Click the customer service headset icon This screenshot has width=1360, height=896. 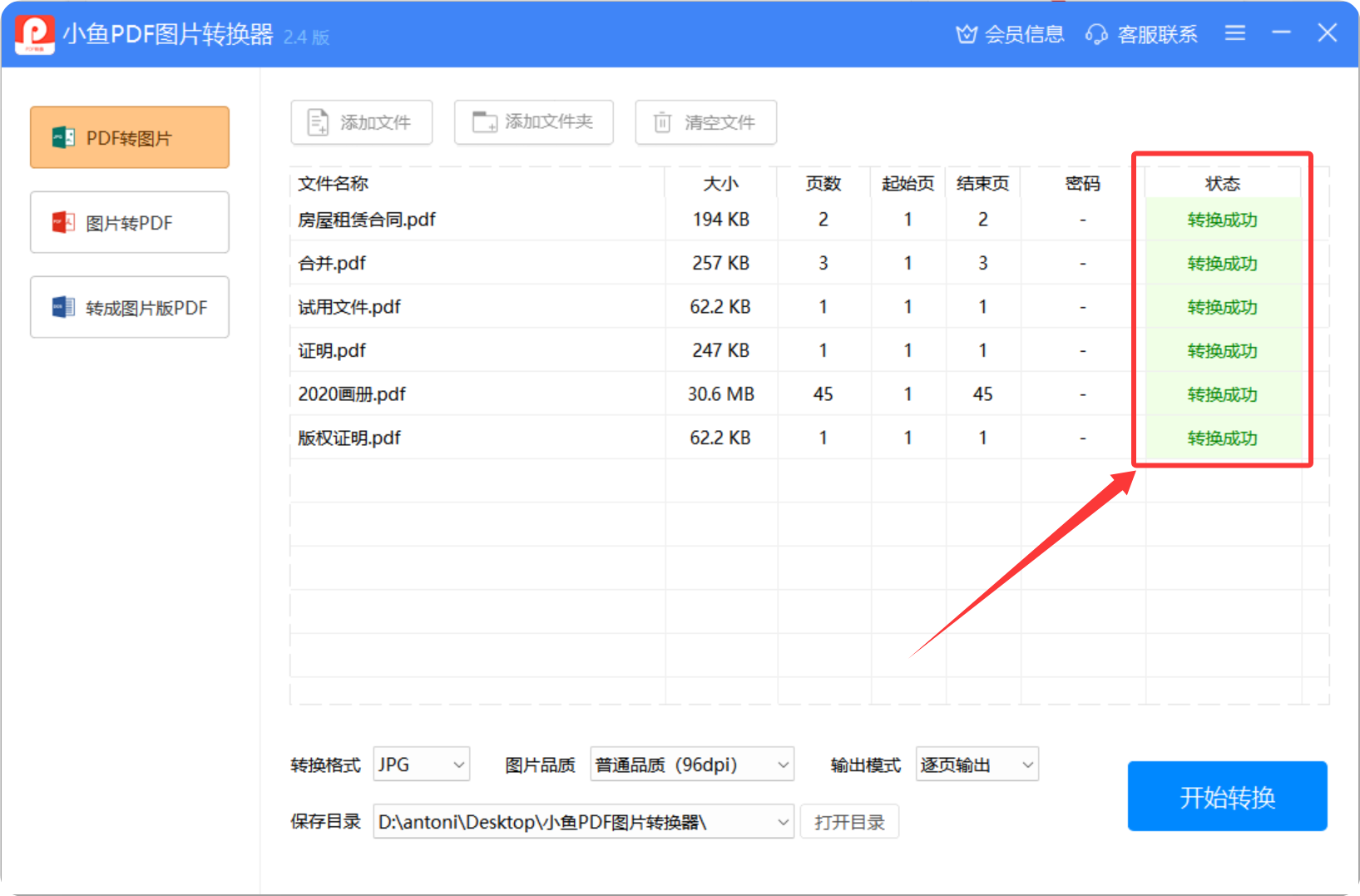click(x=1096, y=34)
